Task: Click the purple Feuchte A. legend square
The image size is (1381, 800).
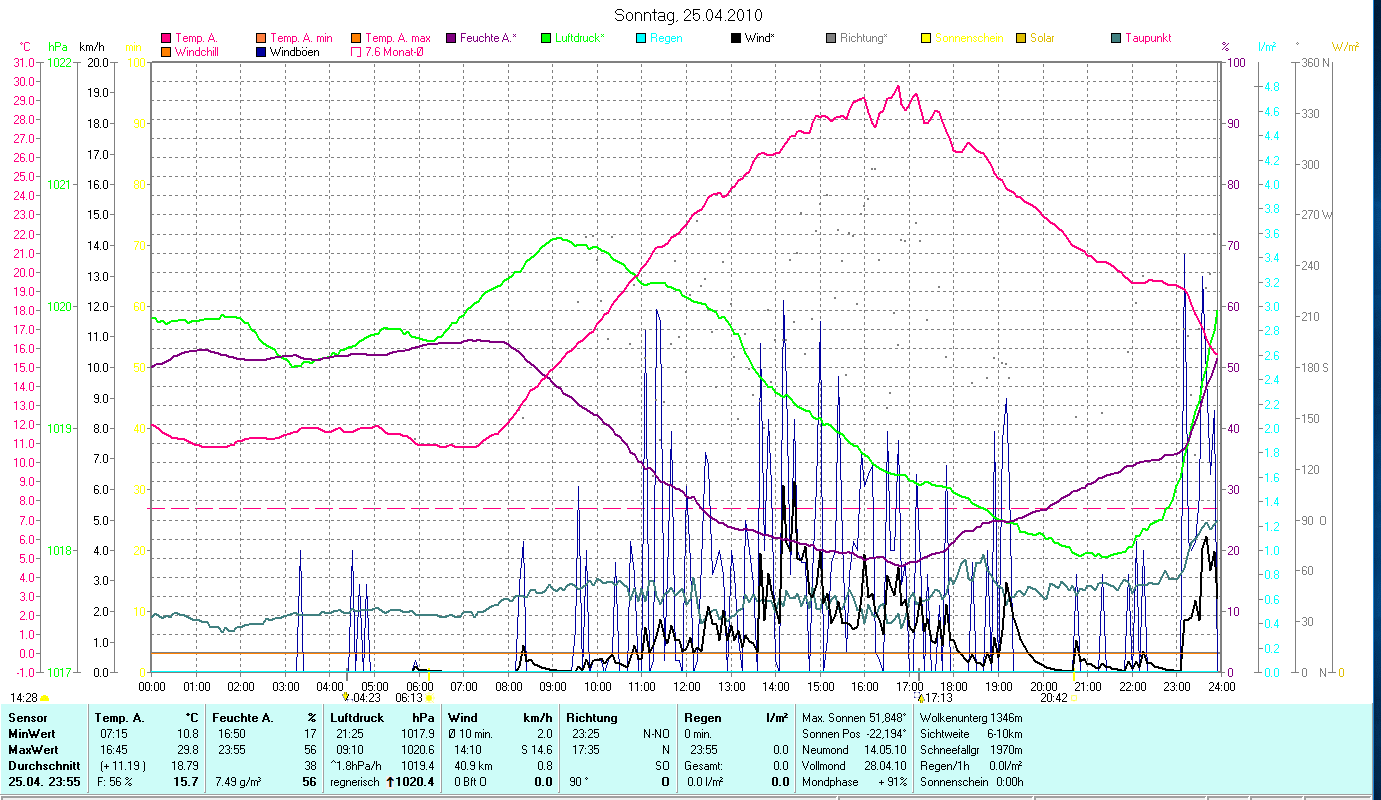Action: (x=451, y=38)
